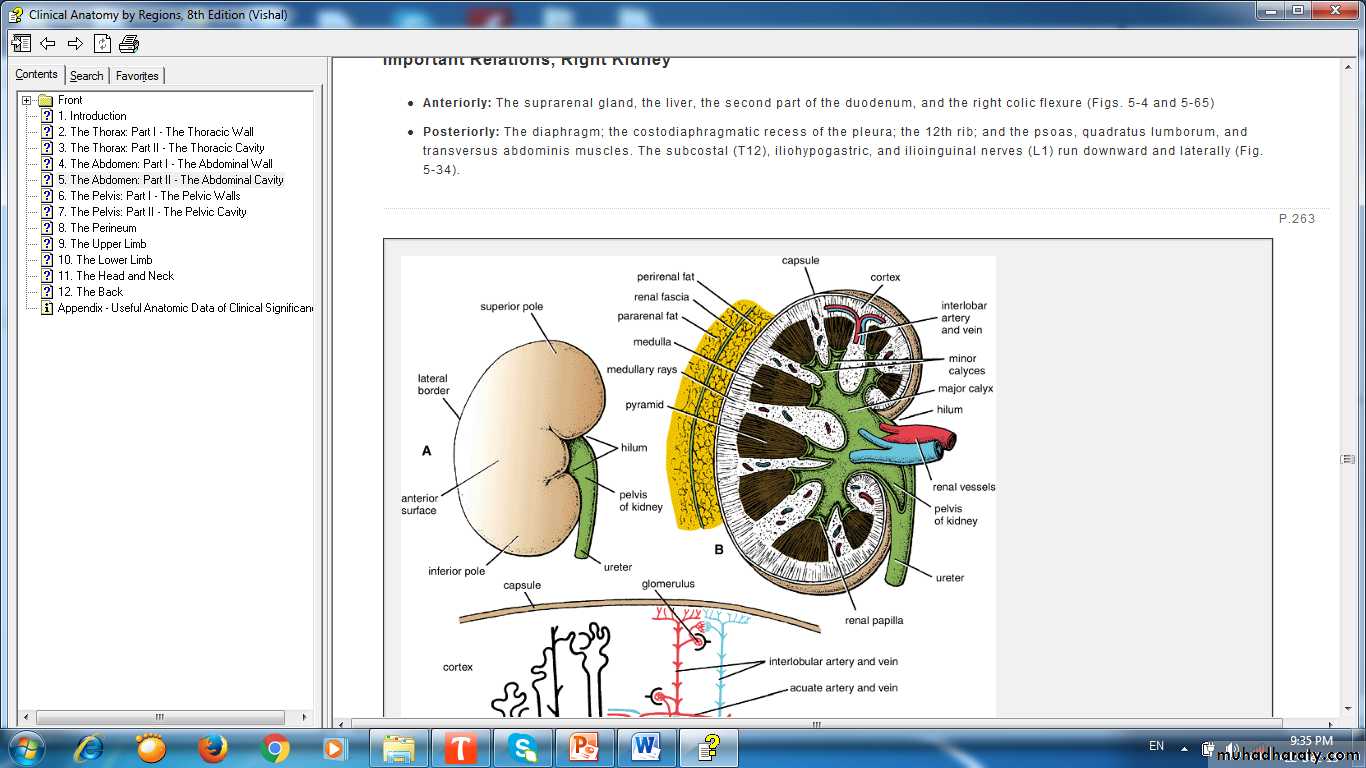Viewport: 1366px width, 768px height.
Task: Click the EN language indicator in tray
Action: [1156, 746]
